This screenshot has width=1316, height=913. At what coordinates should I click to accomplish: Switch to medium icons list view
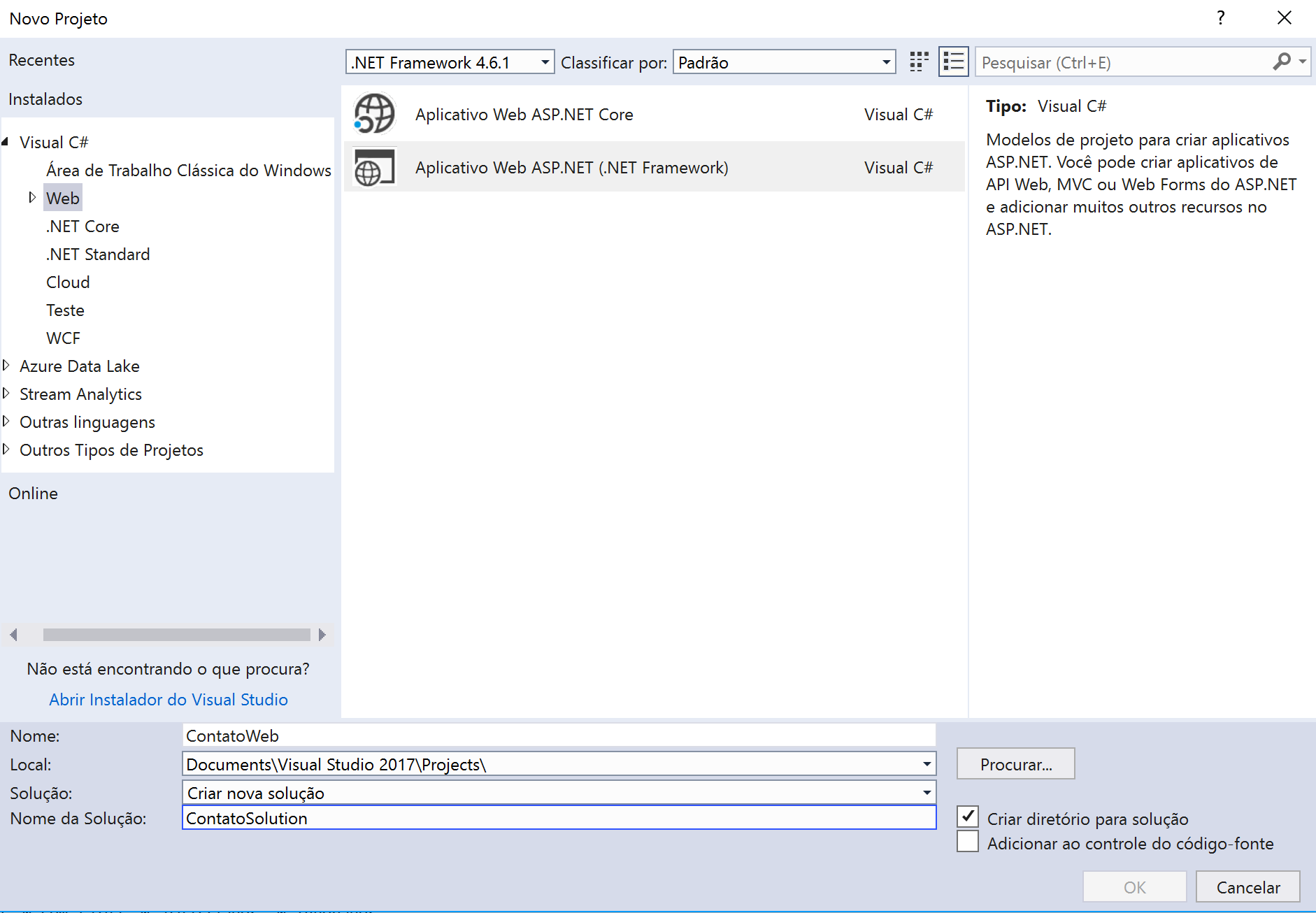tap(953, 62)
